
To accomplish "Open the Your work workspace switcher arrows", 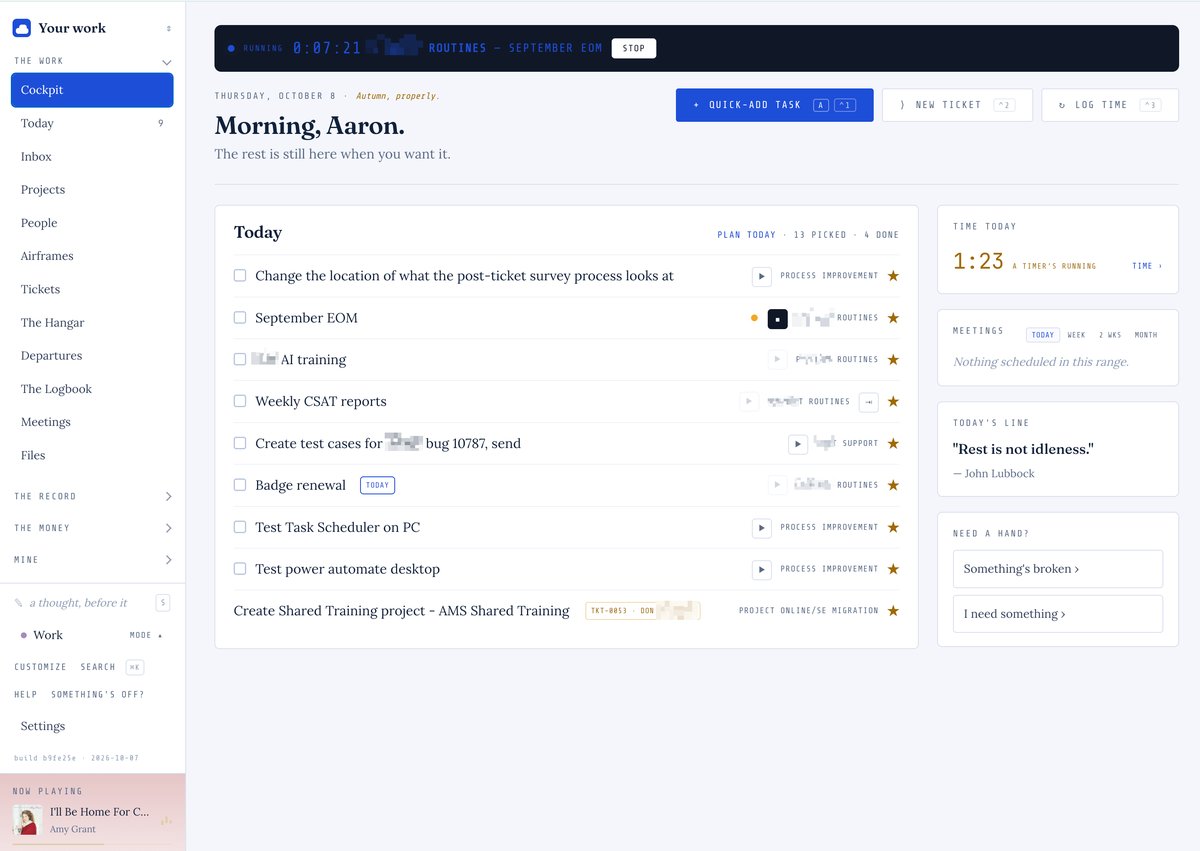I will tap(168, 29).
